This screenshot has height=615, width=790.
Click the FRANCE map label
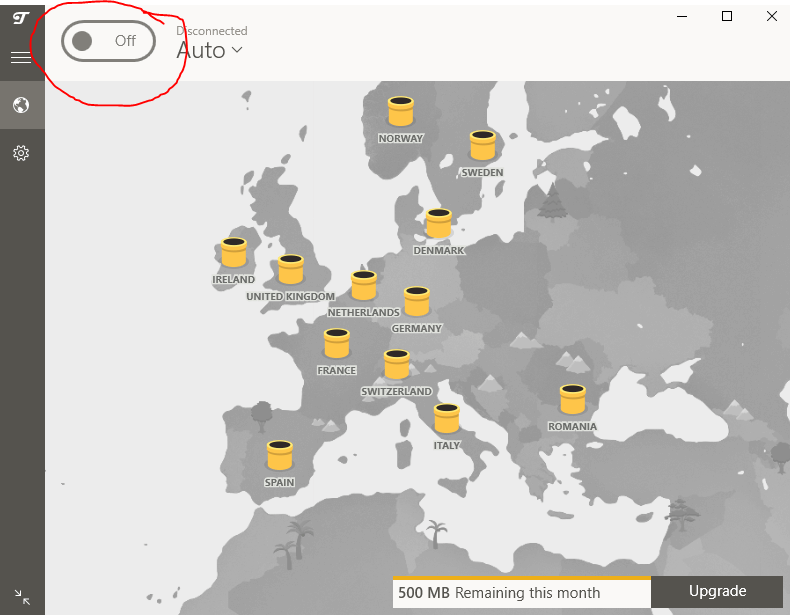pos(337,371)
